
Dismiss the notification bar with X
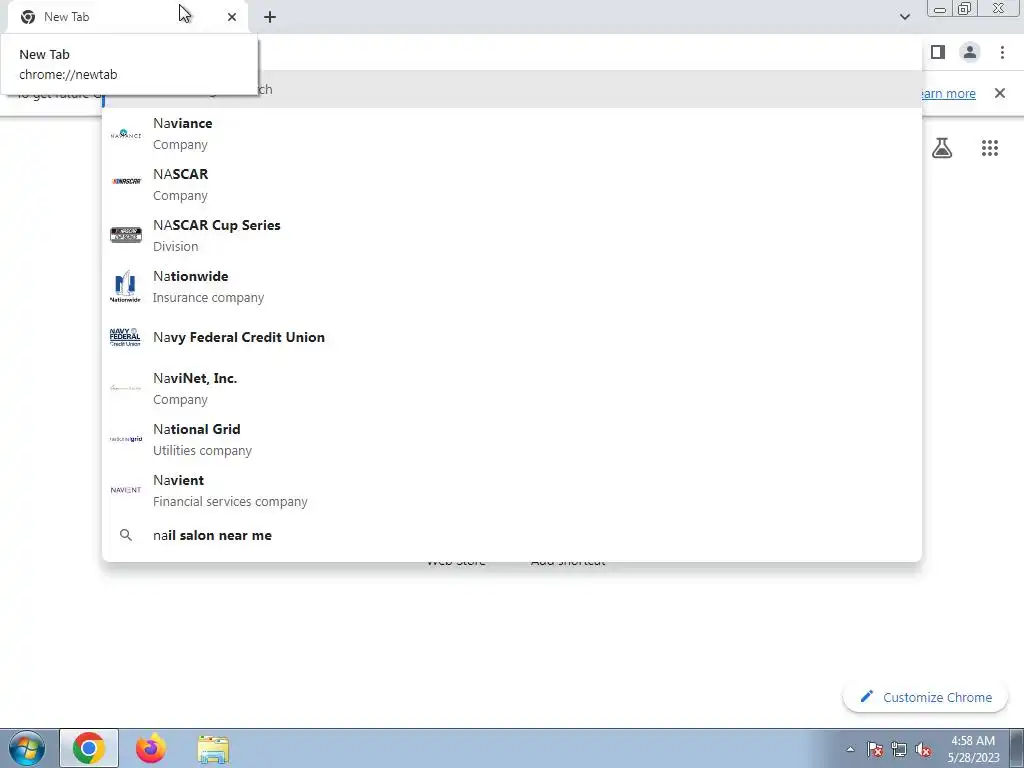[x=1000, y=93]
